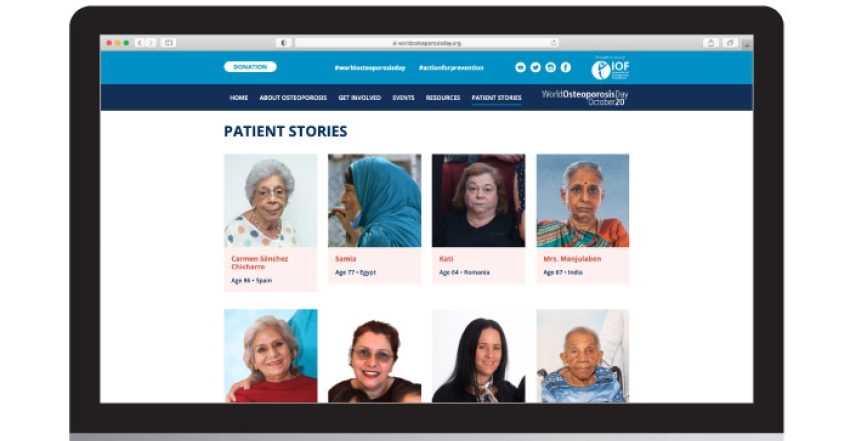
Task: Open the RESOURCES menu item
Action: [443, 98]
